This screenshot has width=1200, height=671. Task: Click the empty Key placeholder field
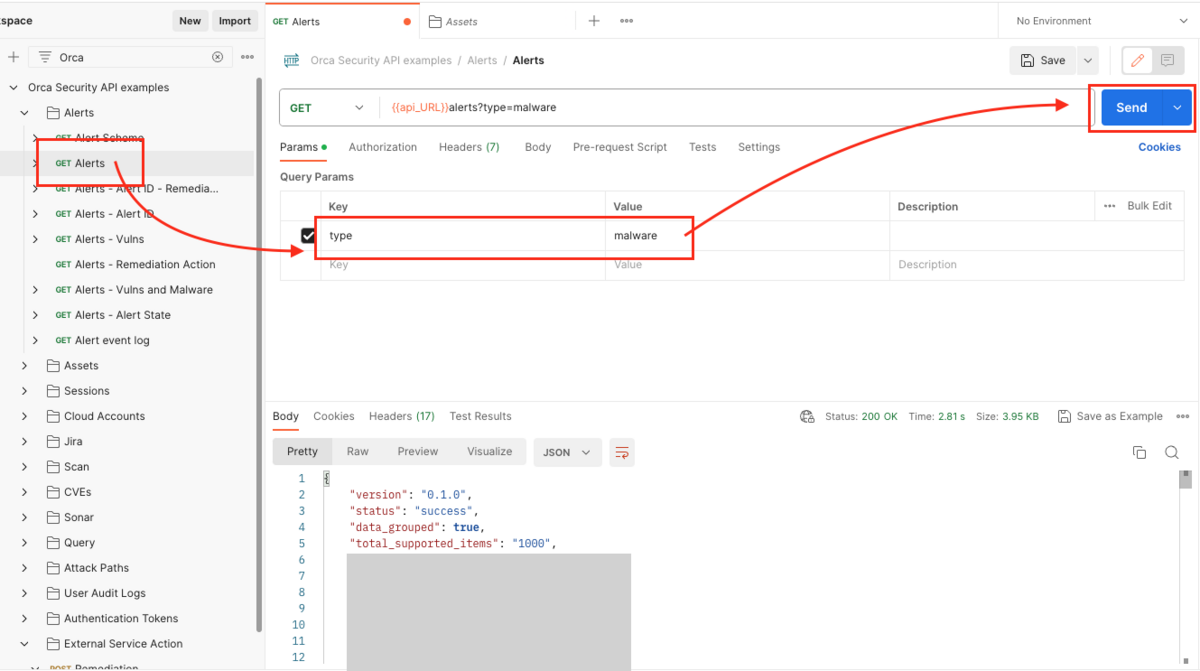coord(463,265)
